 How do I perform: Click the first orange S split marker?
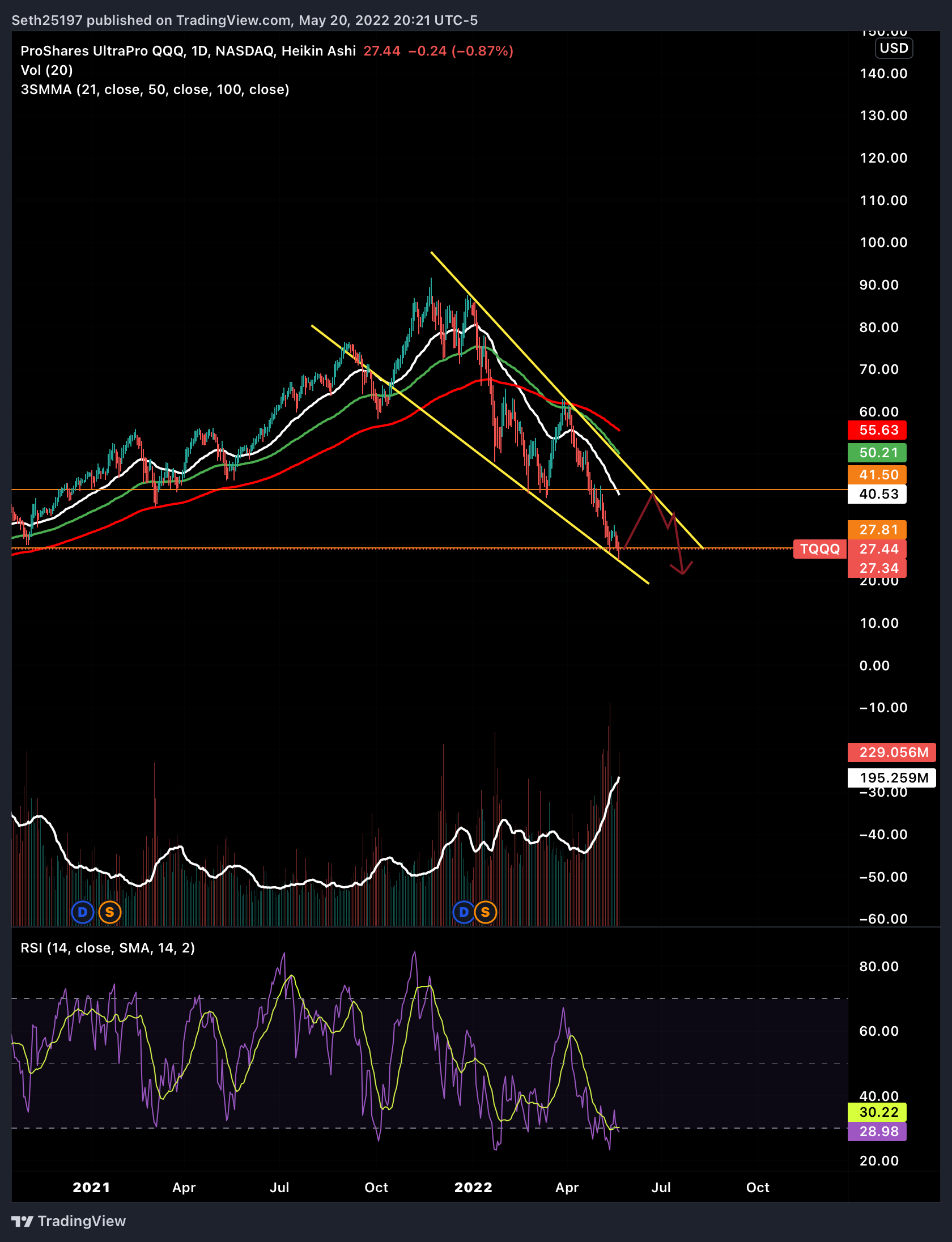tap(110, 912)
